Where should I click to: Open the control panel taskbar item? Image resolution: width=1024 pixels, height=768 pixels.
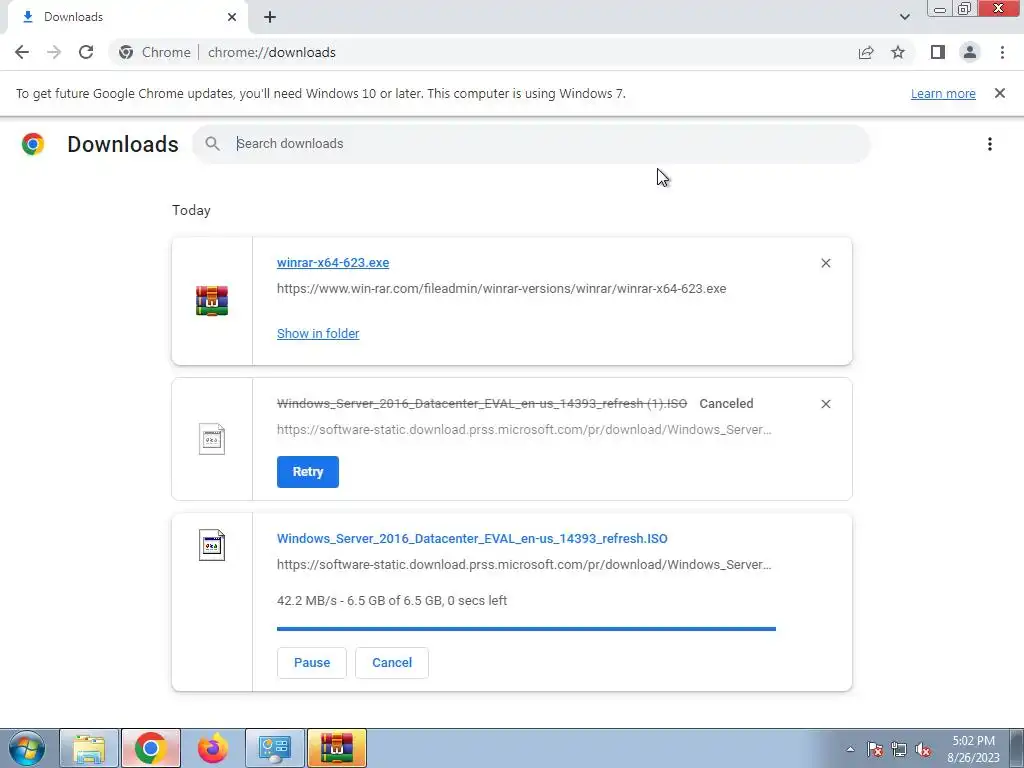pyautogui.click(x=275, y=748)
